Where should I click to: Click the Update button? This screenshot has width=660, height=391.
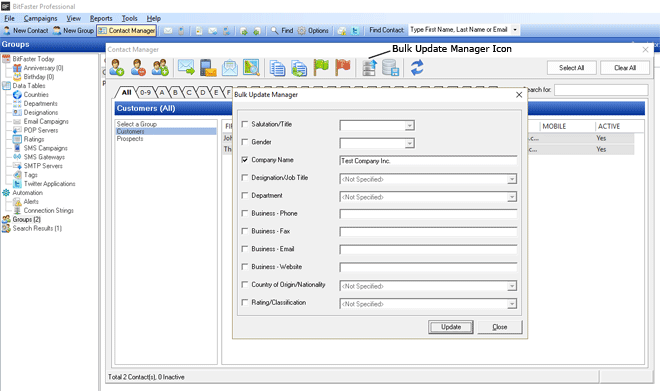coord(451,327)
